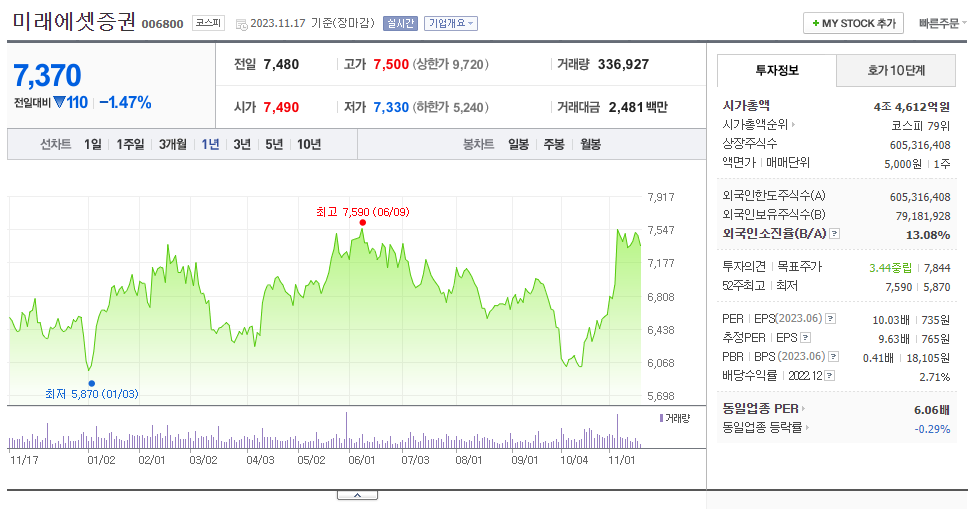Open the 기업개요 dropdown
Image resolution: width=973 pixels, height=509 pixels.
click(x=451, y=24)
